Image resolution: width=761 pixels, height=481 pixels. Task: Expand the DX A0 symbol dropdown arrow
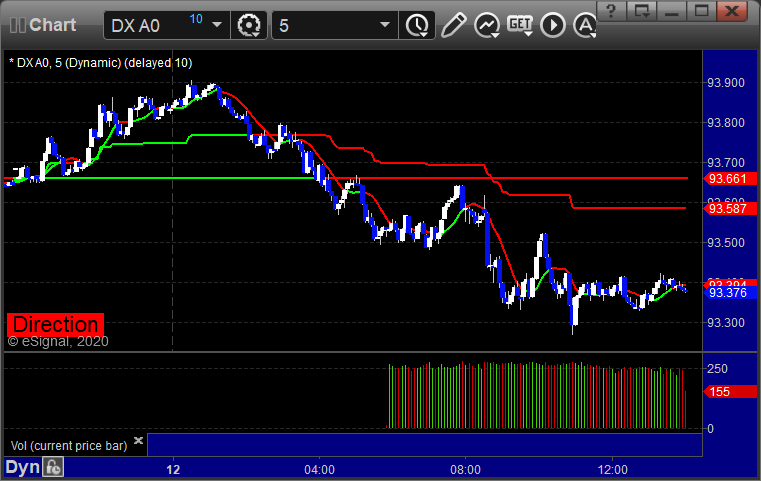point(217,25)
